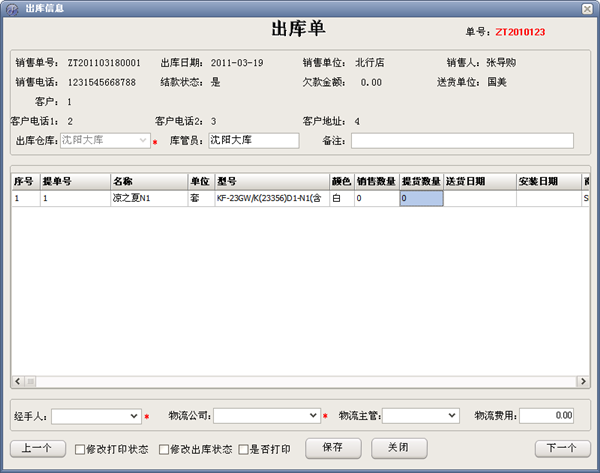Screen dimensions: 600x473
Task: Close the 出库信息 dialog with X button
Action: click(587, 8)
